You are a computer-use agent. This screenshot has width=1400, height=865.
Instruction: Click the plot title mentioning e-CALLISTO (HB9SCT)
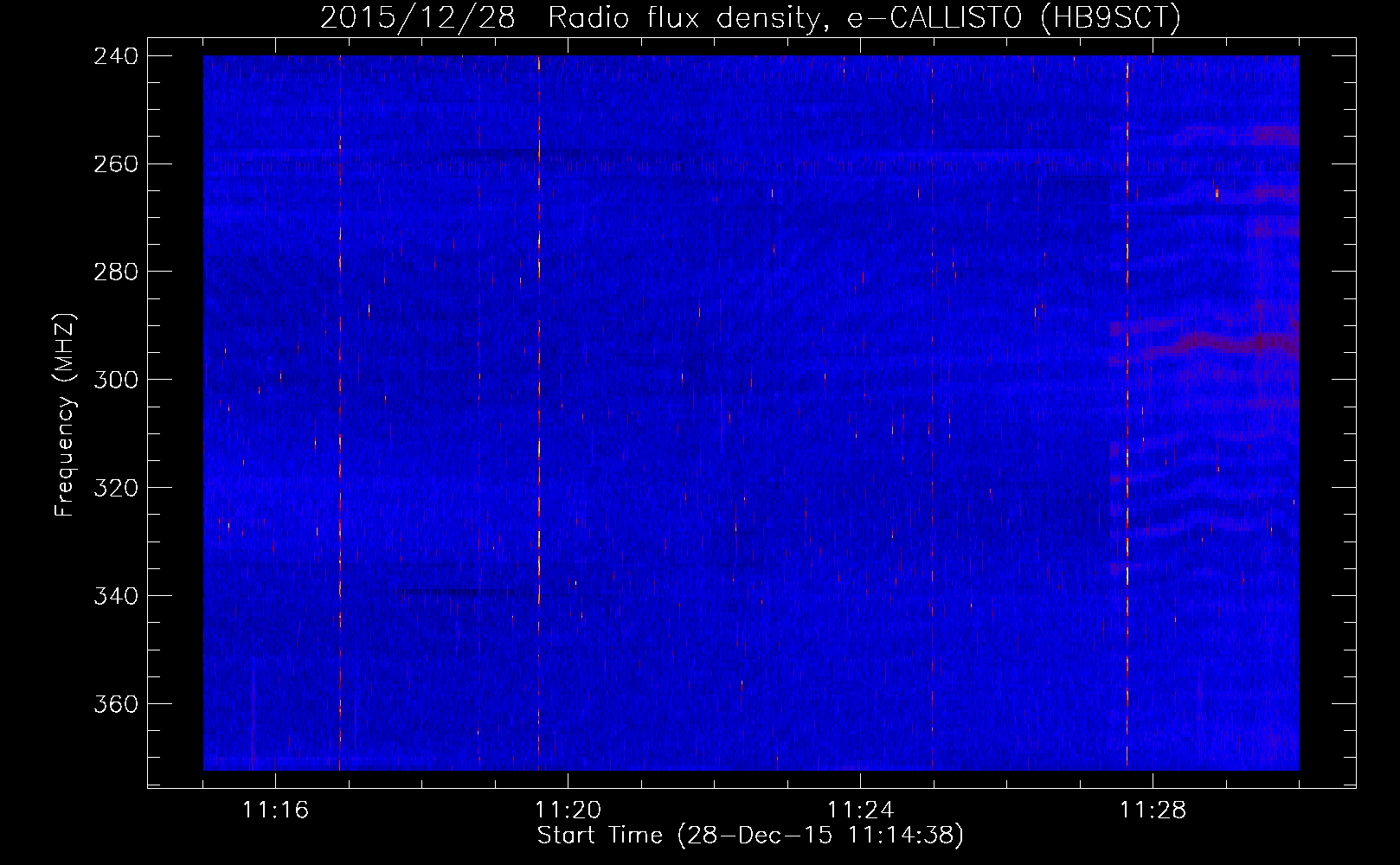[750, 18]
